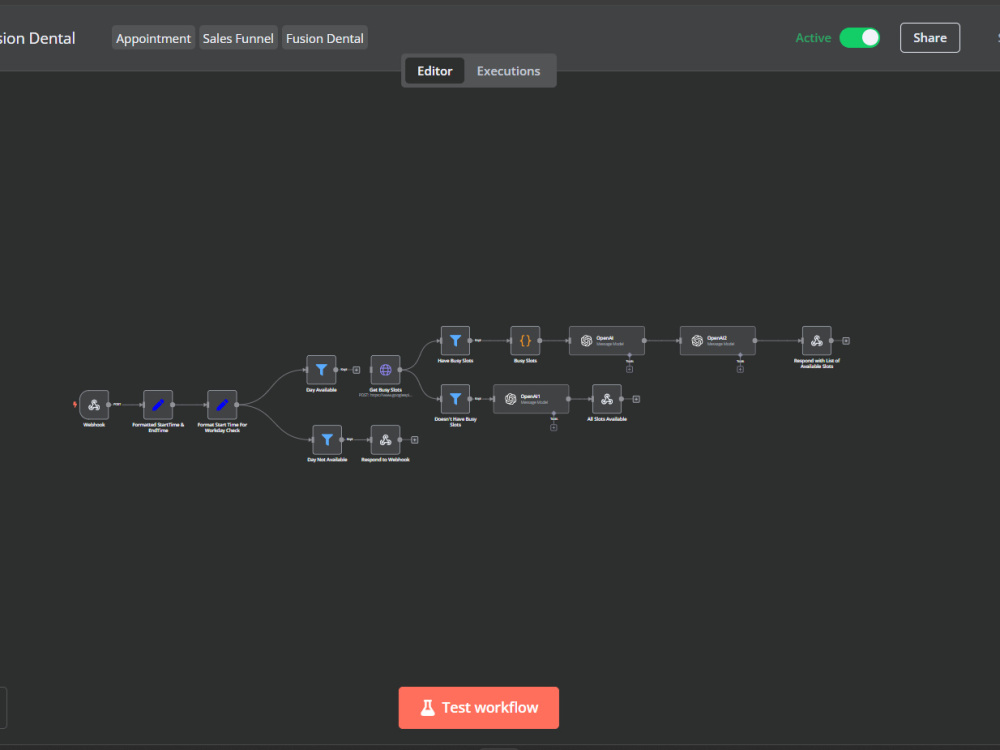Click the Appointment tag

pos(153,38)
